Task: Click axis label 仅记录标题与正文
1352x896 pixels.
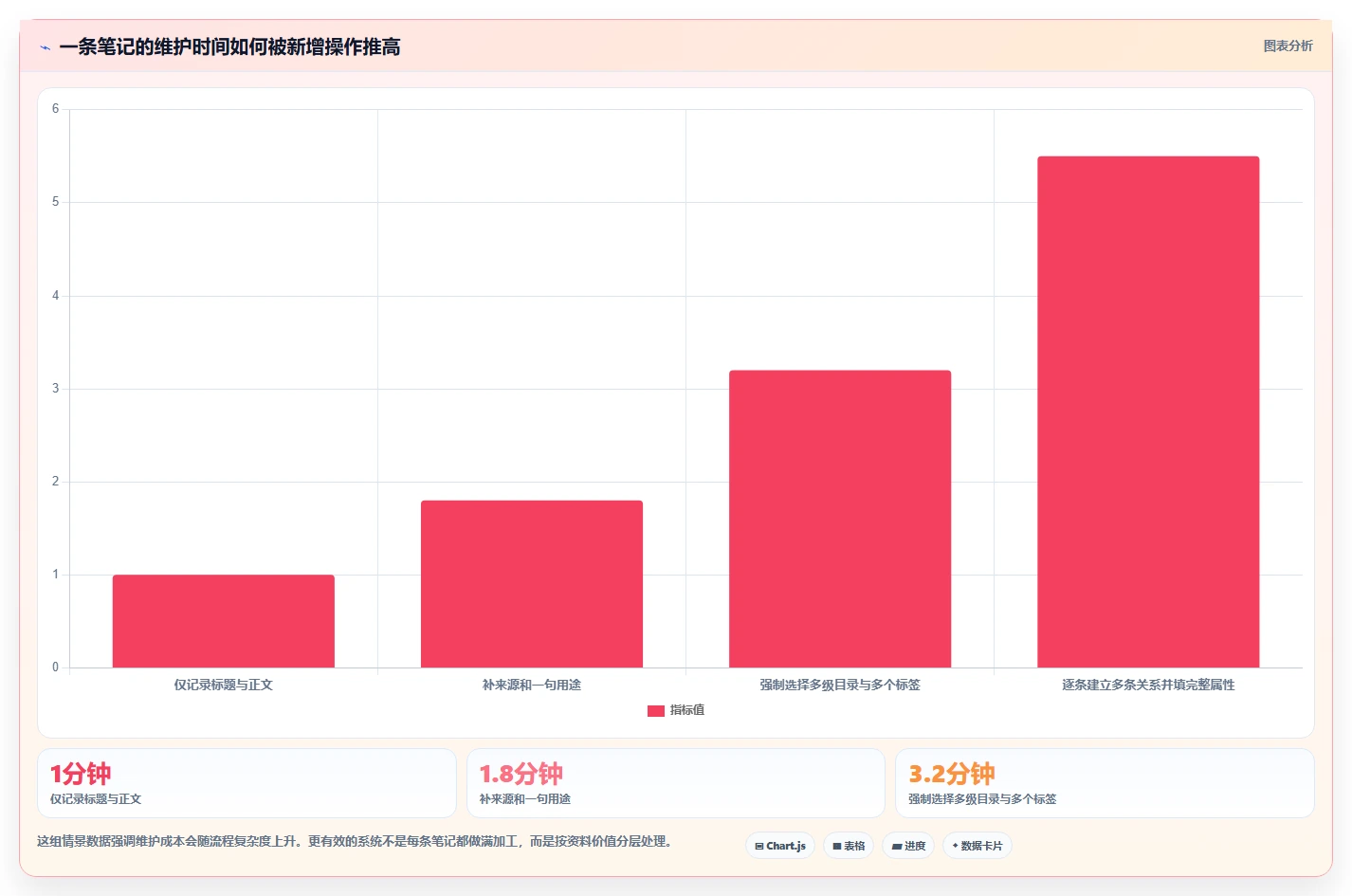Action: pos(224,685)
